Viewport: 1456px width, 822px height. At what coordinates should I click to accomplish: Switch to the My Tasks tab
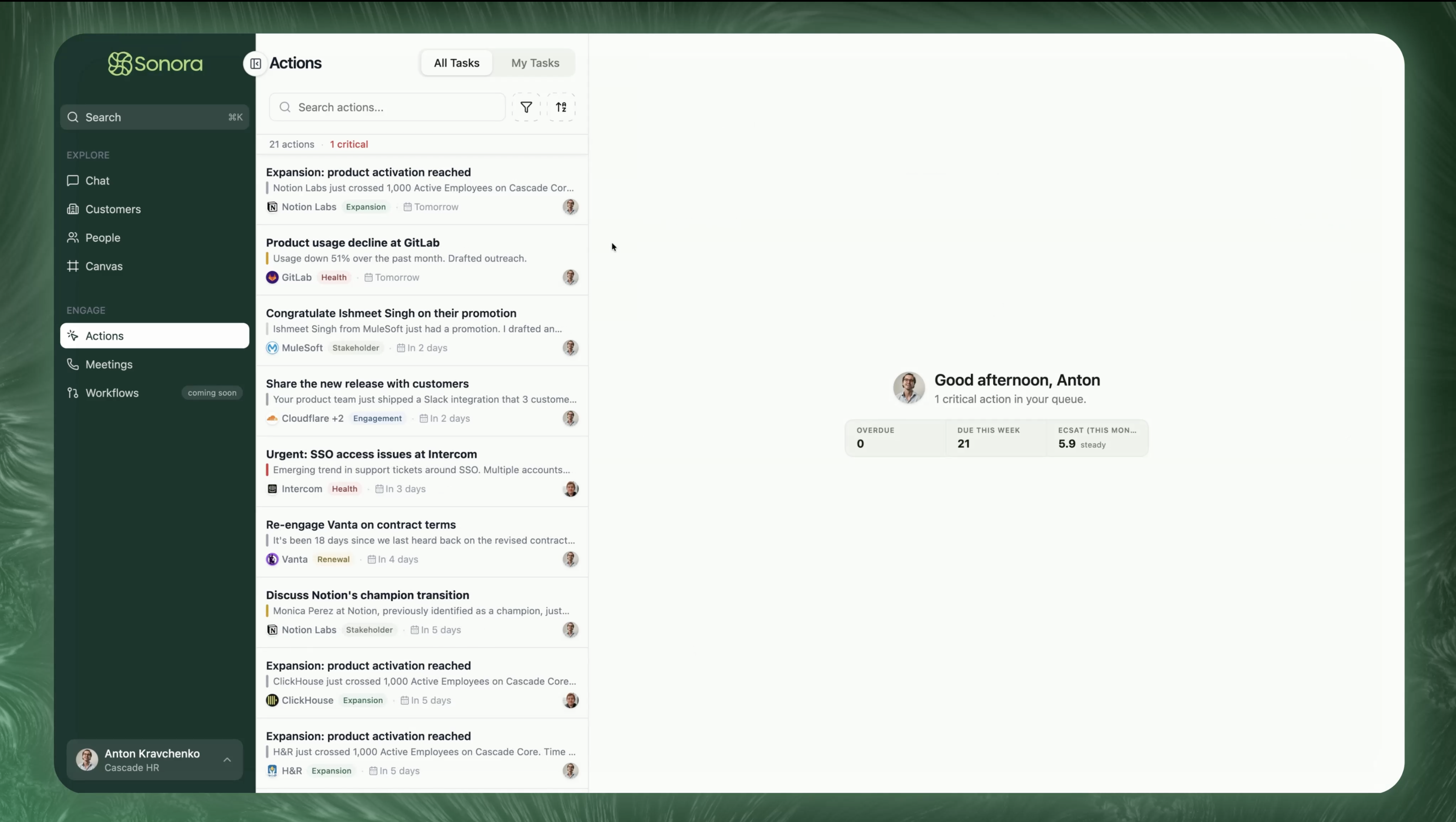click(x=535, y=63)
